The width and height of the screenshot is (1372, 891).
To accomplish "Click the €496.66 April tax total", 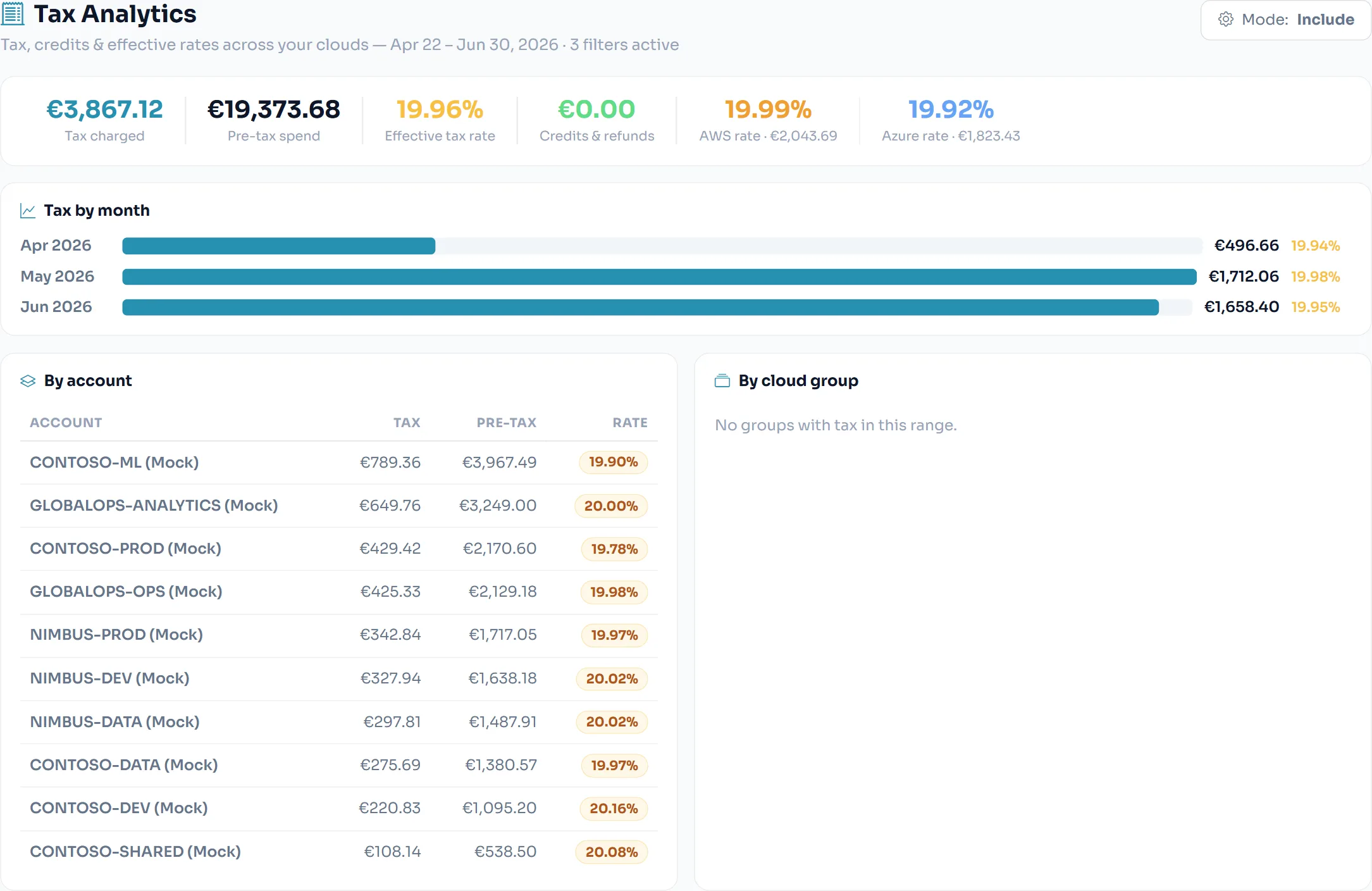I will click(x=1246, y=246).
